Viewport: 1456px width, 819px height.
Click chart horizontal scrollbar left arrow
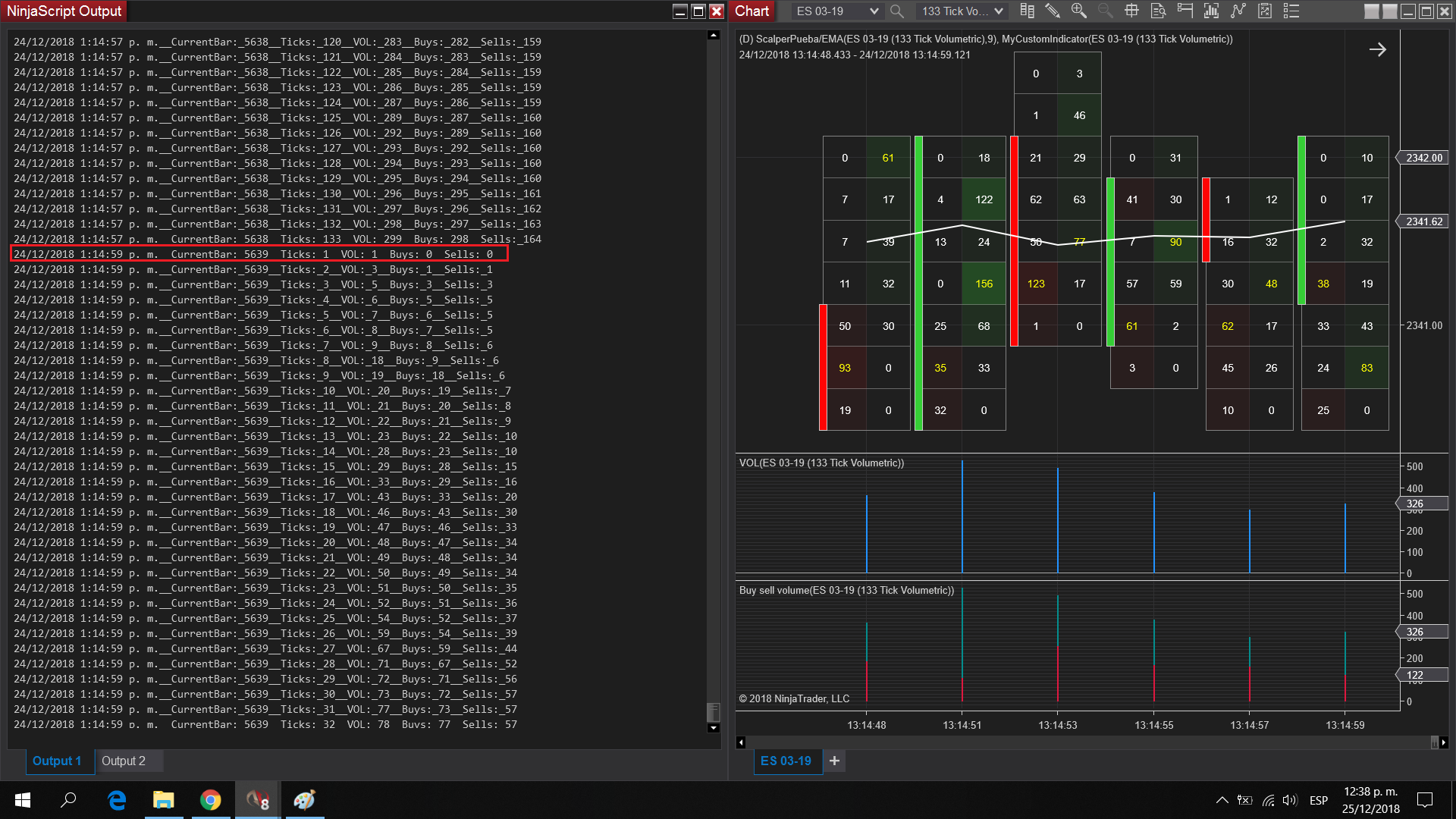(x=741, y=742)
